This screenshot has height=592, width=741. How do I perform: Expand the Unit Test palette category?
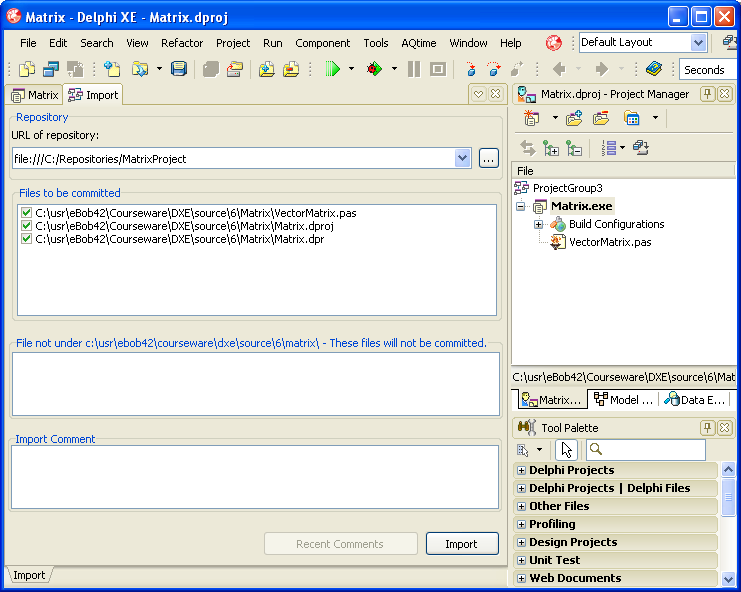[521, 560]
